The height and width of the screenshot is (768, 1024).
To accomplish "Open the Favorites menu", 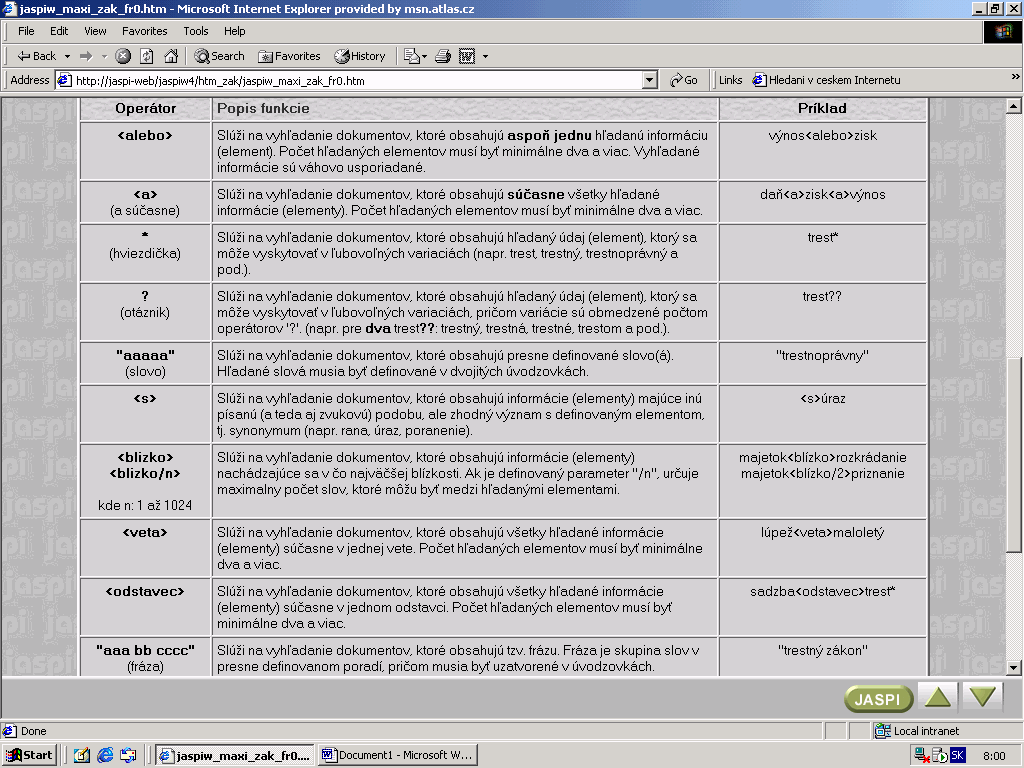I will (144, 31).
